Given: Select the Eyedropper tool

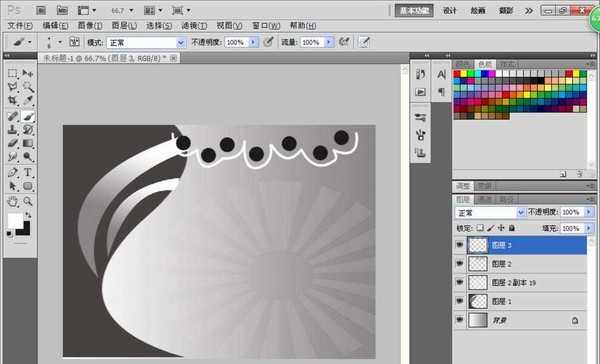Looking at the screenshot, I should [28, 100].
